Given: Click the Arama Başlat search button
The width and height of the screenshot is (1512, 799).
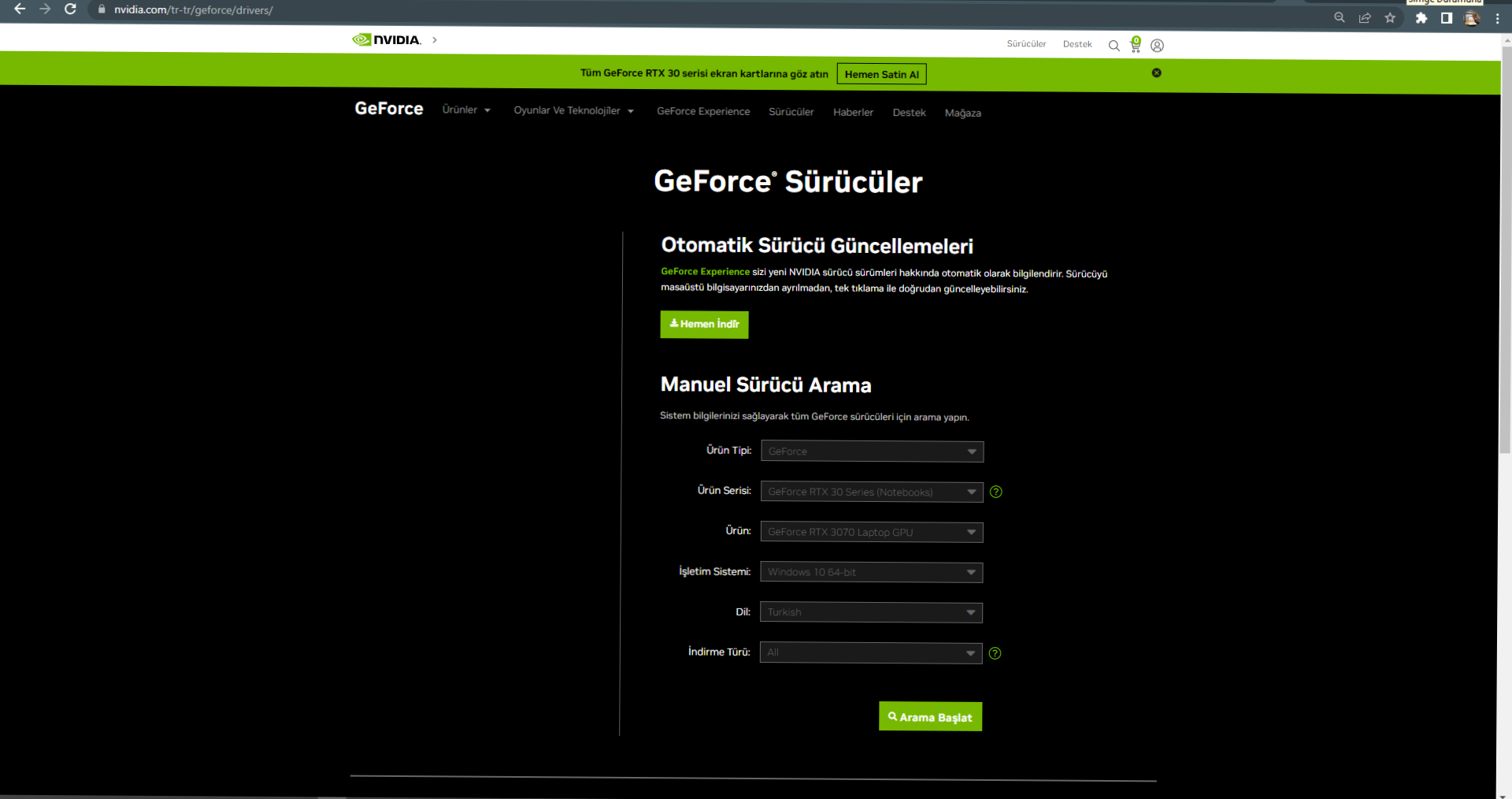Looking at the screenshot, I should tap(930, 716).
